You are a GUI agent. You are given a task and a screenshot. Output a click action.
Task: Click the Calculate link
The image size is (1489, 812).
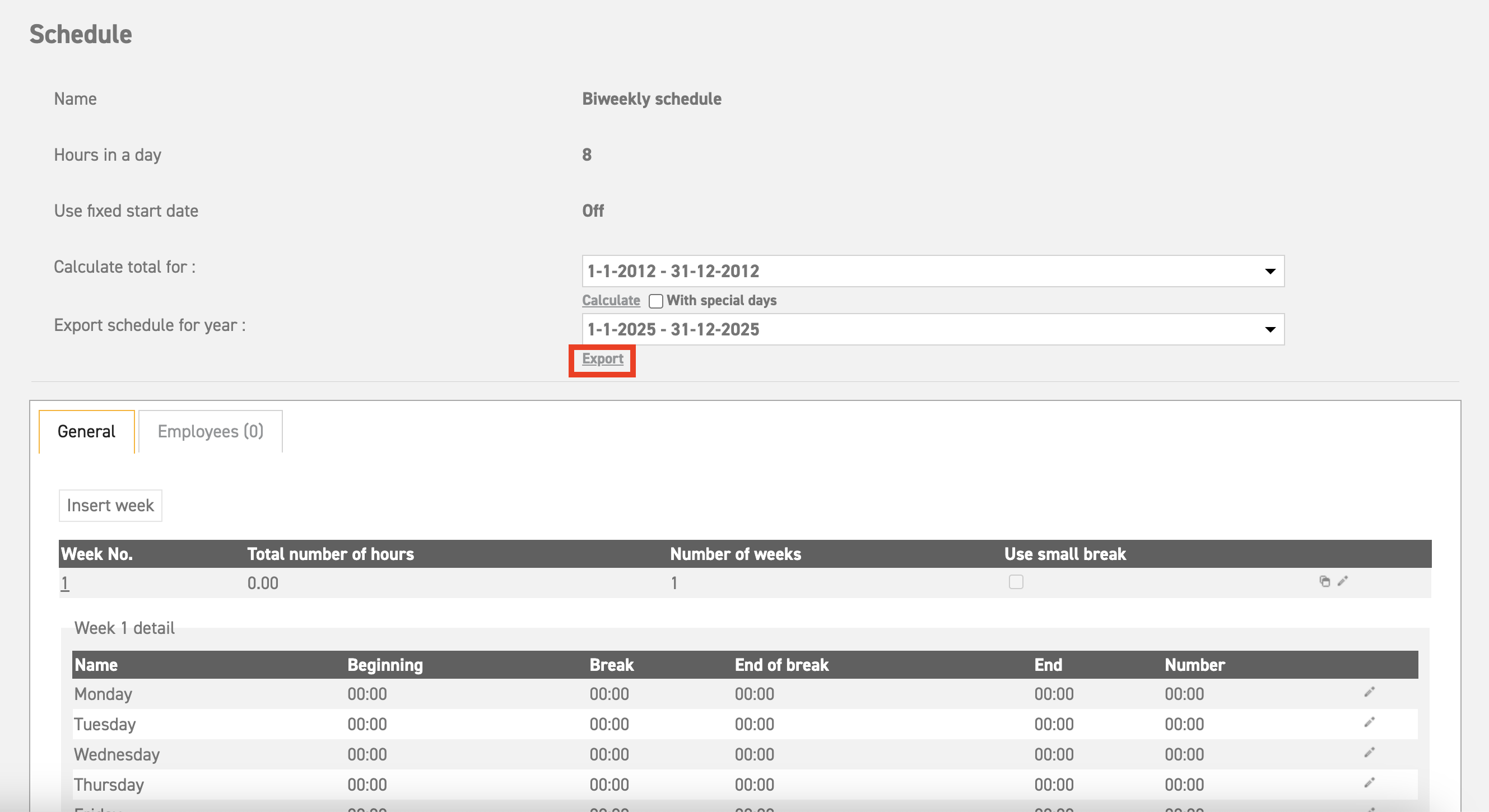point(611,301)
